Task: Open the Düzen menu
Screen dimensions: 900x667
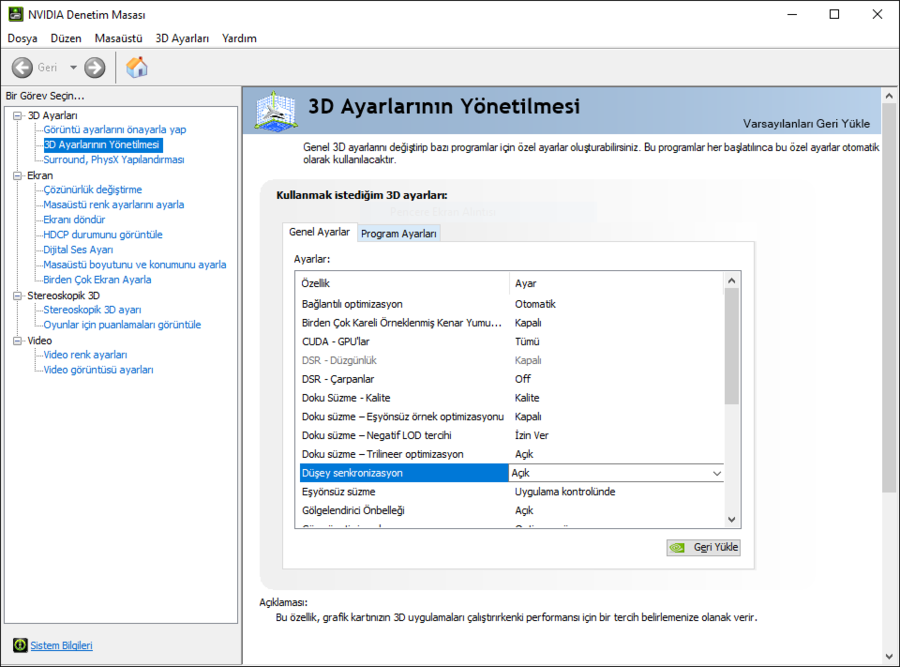Action: point(66,38)
